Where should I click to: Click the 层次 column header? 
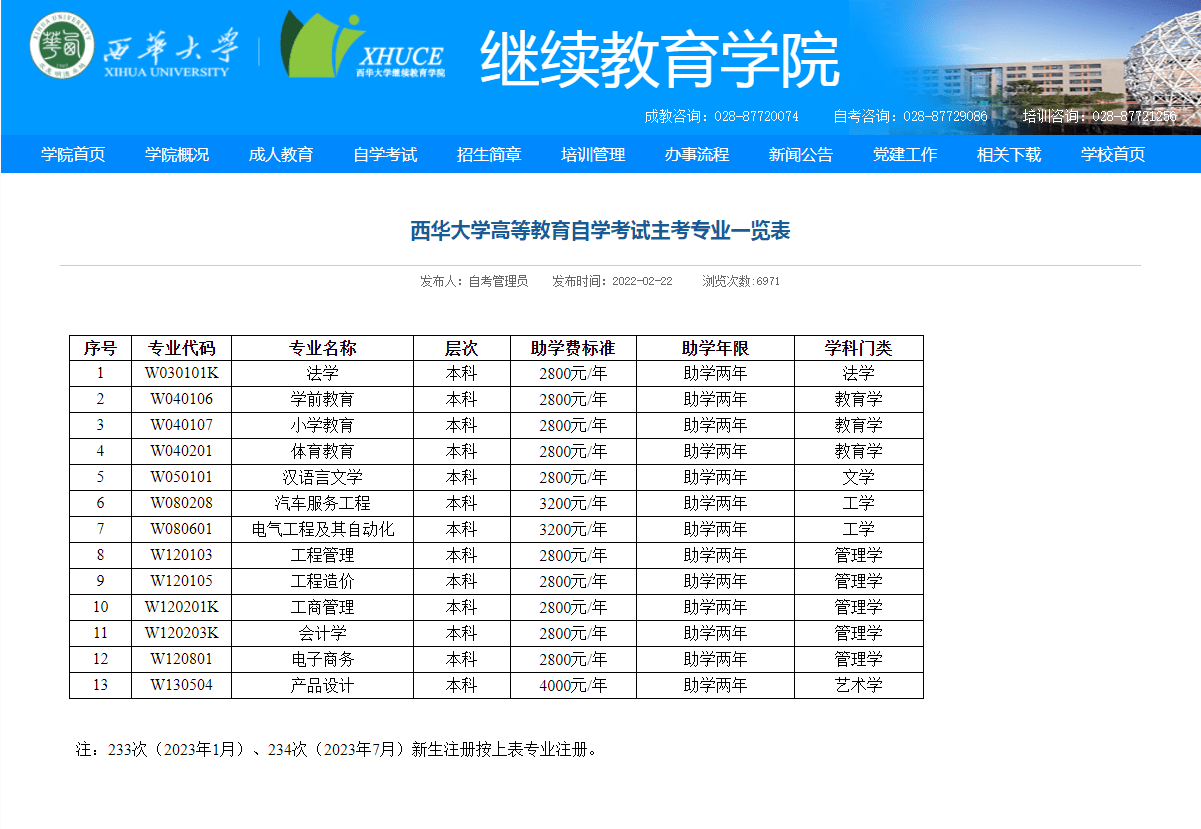tap(462, 348)
